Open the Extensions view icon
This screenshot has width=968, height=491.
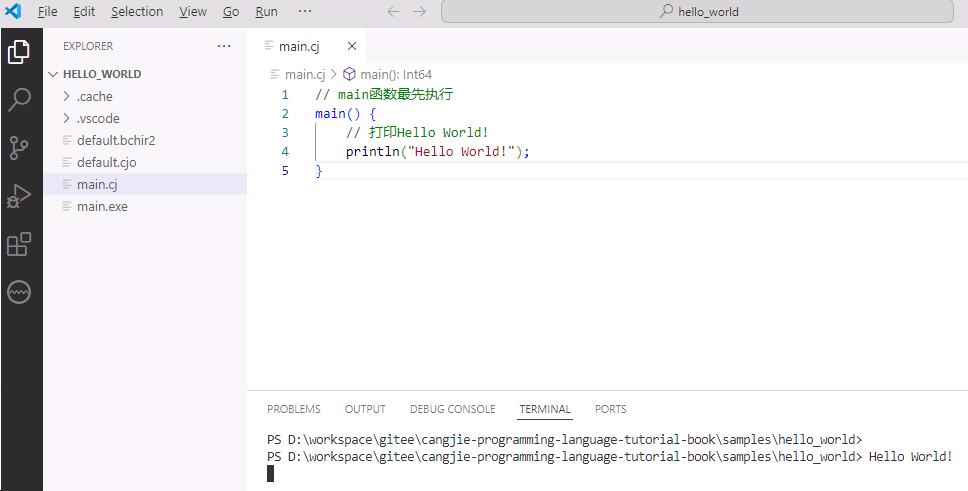[x=19, y=244]
